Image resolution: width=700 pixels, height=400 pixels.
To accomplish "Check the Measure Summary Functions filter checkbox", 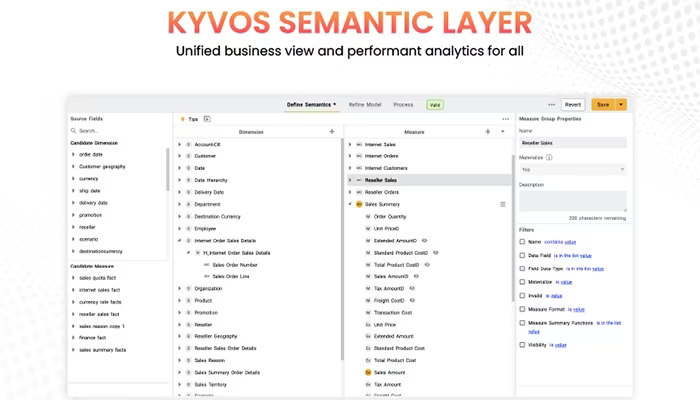I will click(x=522, y=323).
